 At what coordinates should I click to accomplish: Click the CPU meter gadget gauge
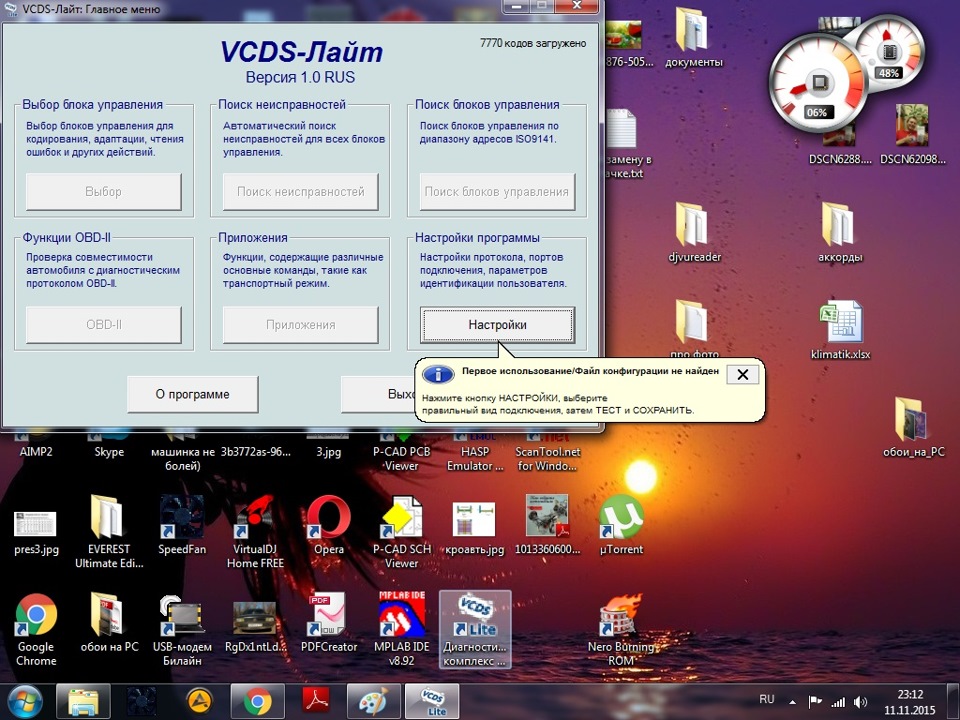coord(819,83)
